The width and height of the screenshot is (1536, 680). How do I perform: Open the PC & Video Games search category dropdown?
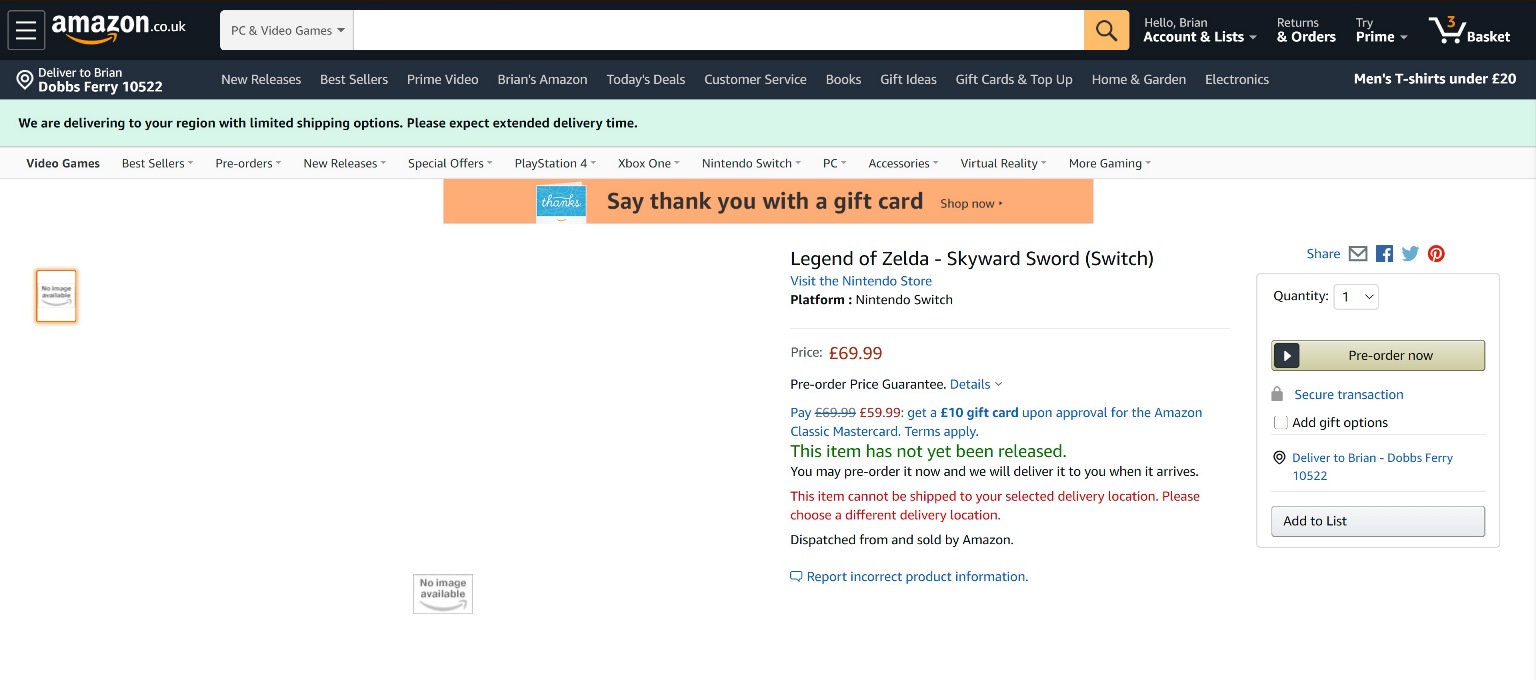pos(287,30)
